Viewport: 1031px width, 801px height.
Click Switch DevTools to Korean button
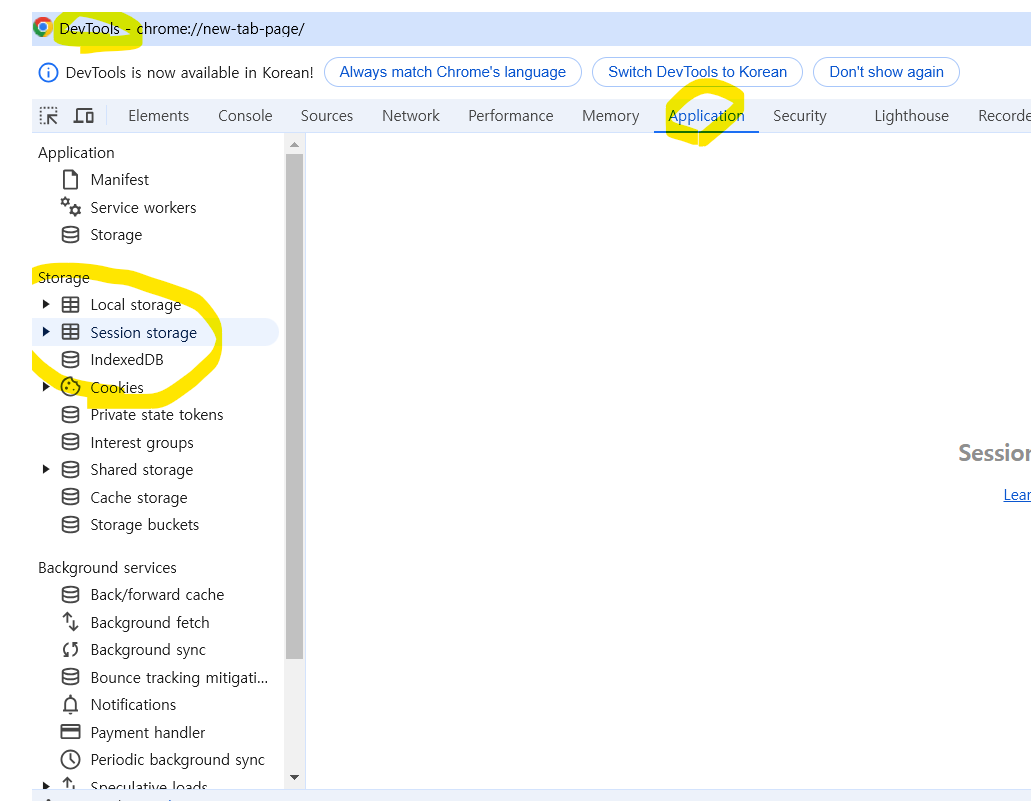pos(697,72)
